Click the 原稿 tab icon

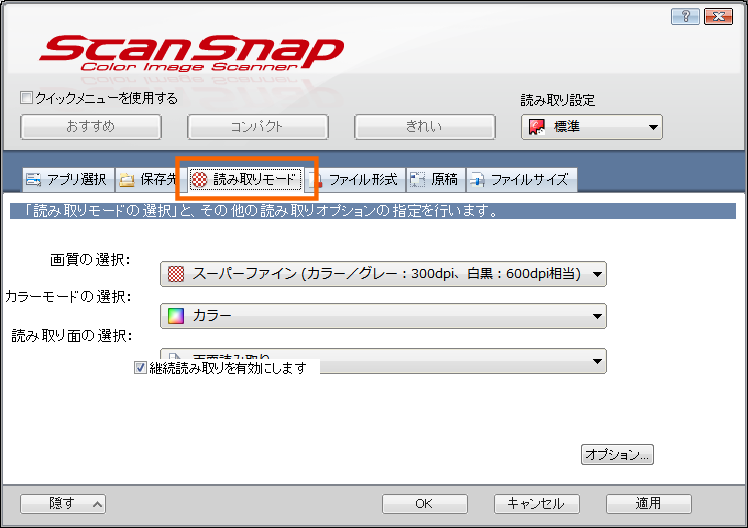coord(417,180)
